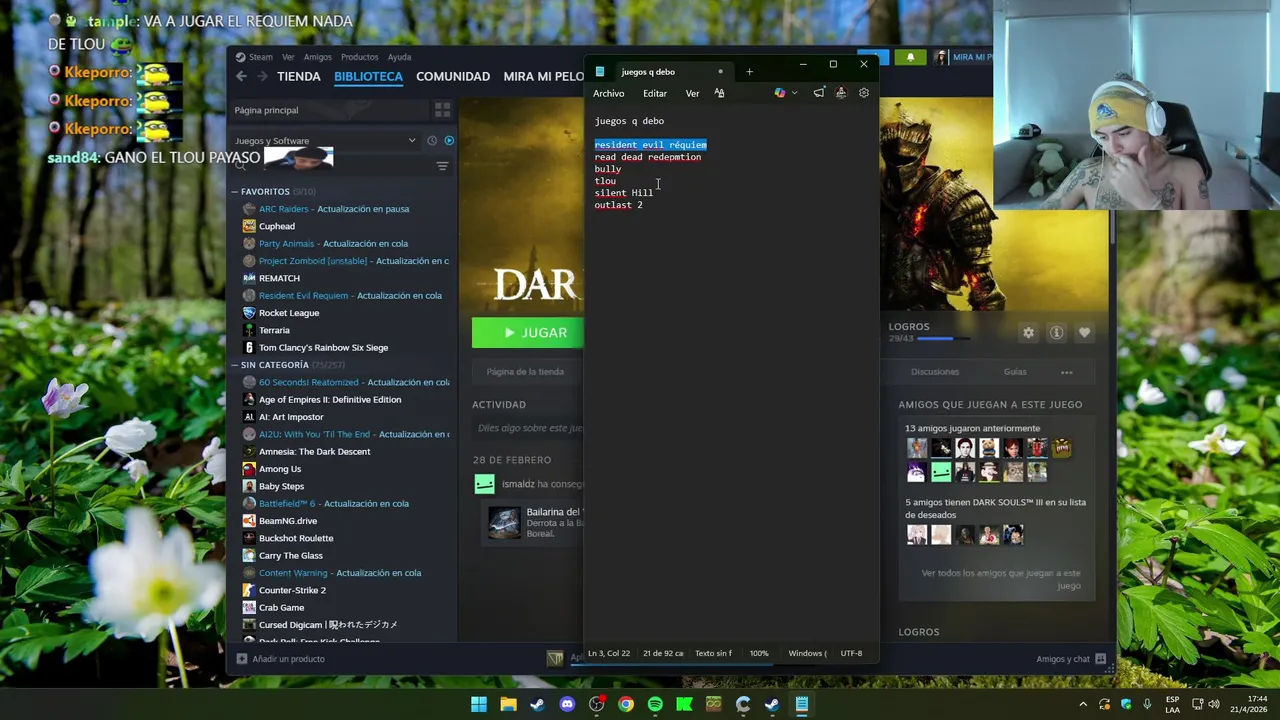Collapse SIN CATEGORÍA section
Image resolution: width=1280 pixels, height=720 pixels.
tap(235, 365)
